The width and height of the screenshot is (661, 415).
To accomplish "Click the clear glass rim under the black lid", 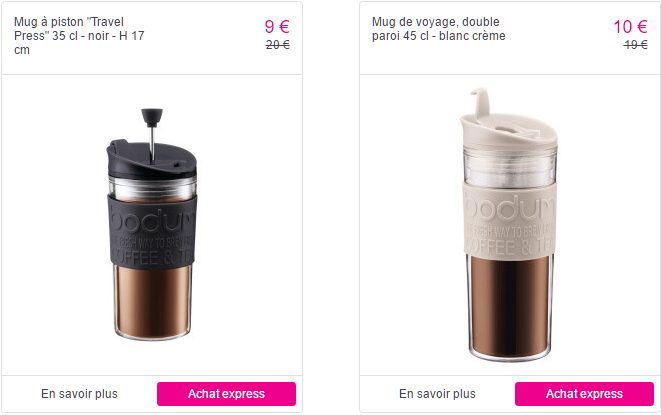I will pos(153,188).
